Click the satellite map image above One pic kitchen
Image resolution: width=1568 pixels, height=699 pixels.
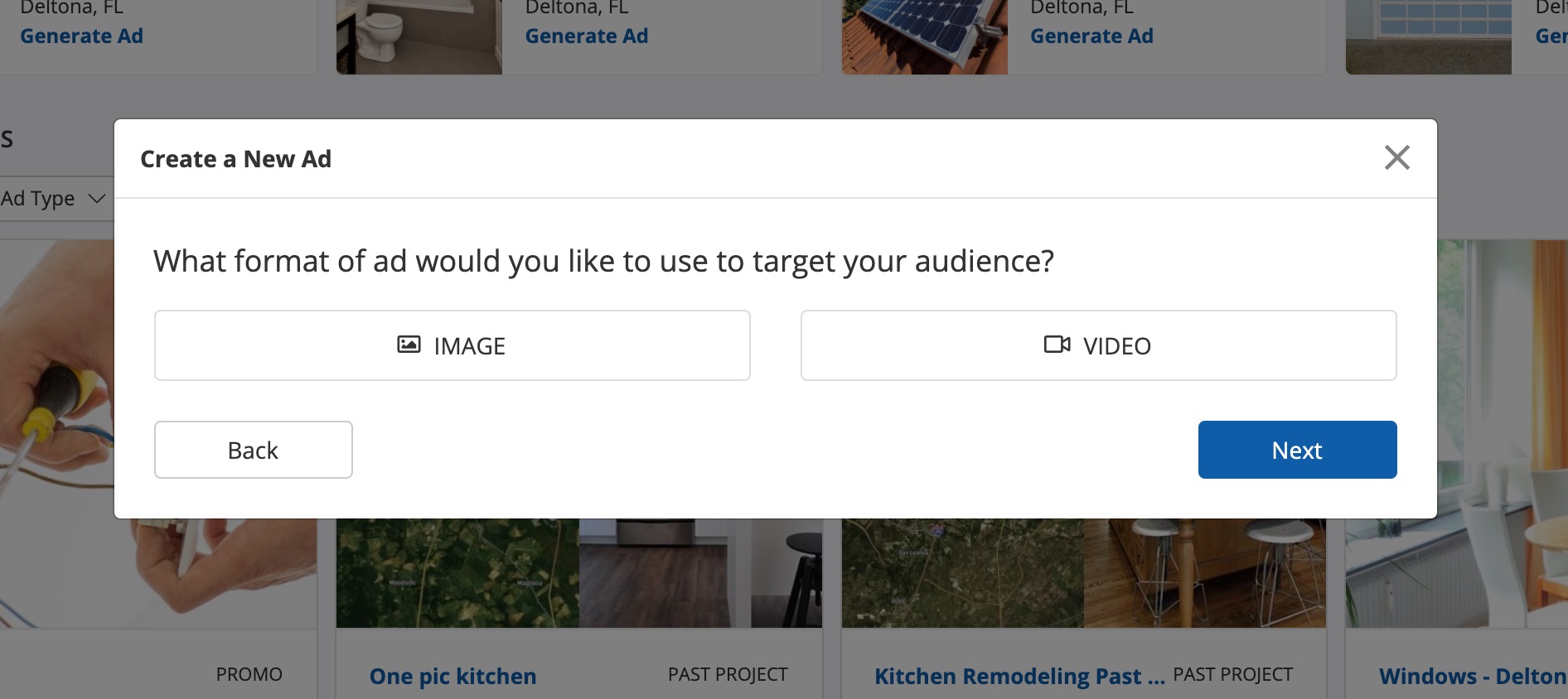coord(457,573)
